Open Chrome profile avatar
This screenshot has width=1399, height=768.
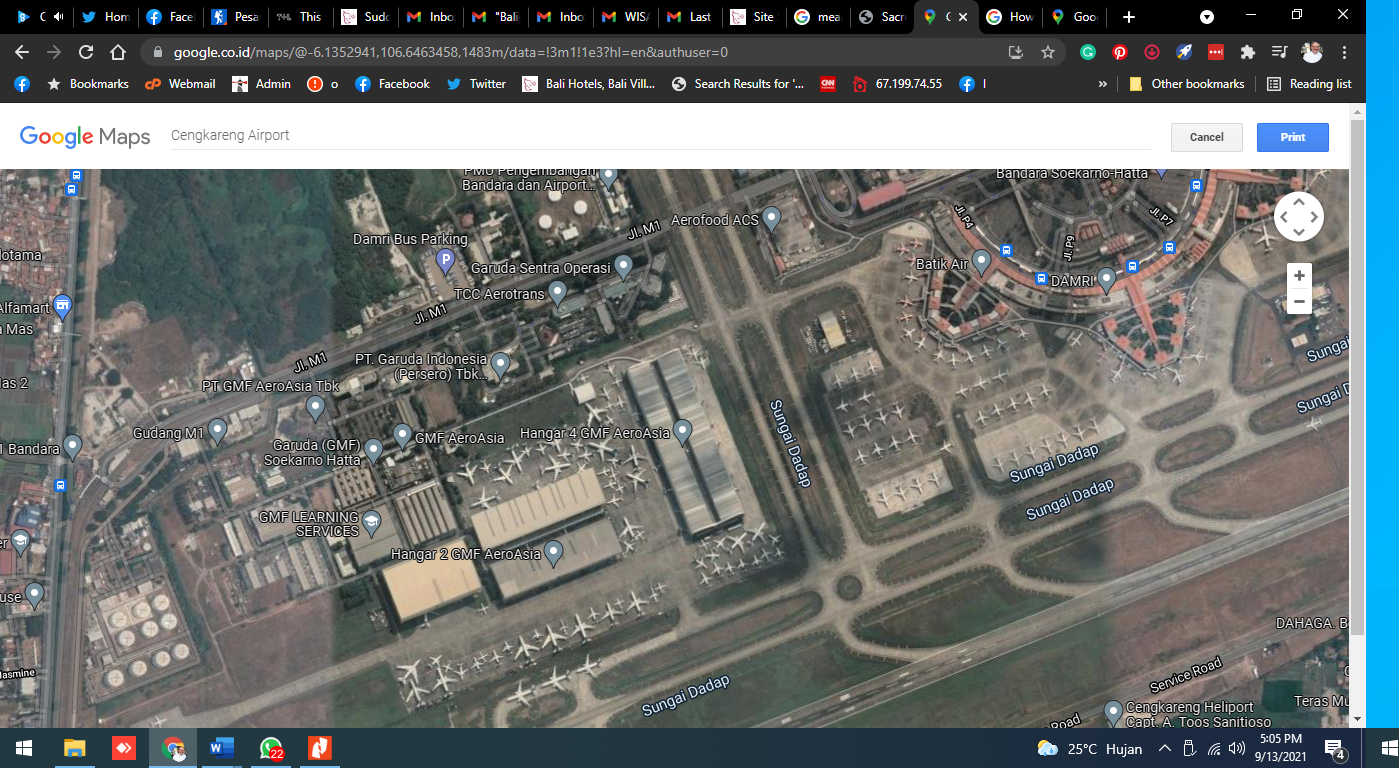click(1312, 52)
